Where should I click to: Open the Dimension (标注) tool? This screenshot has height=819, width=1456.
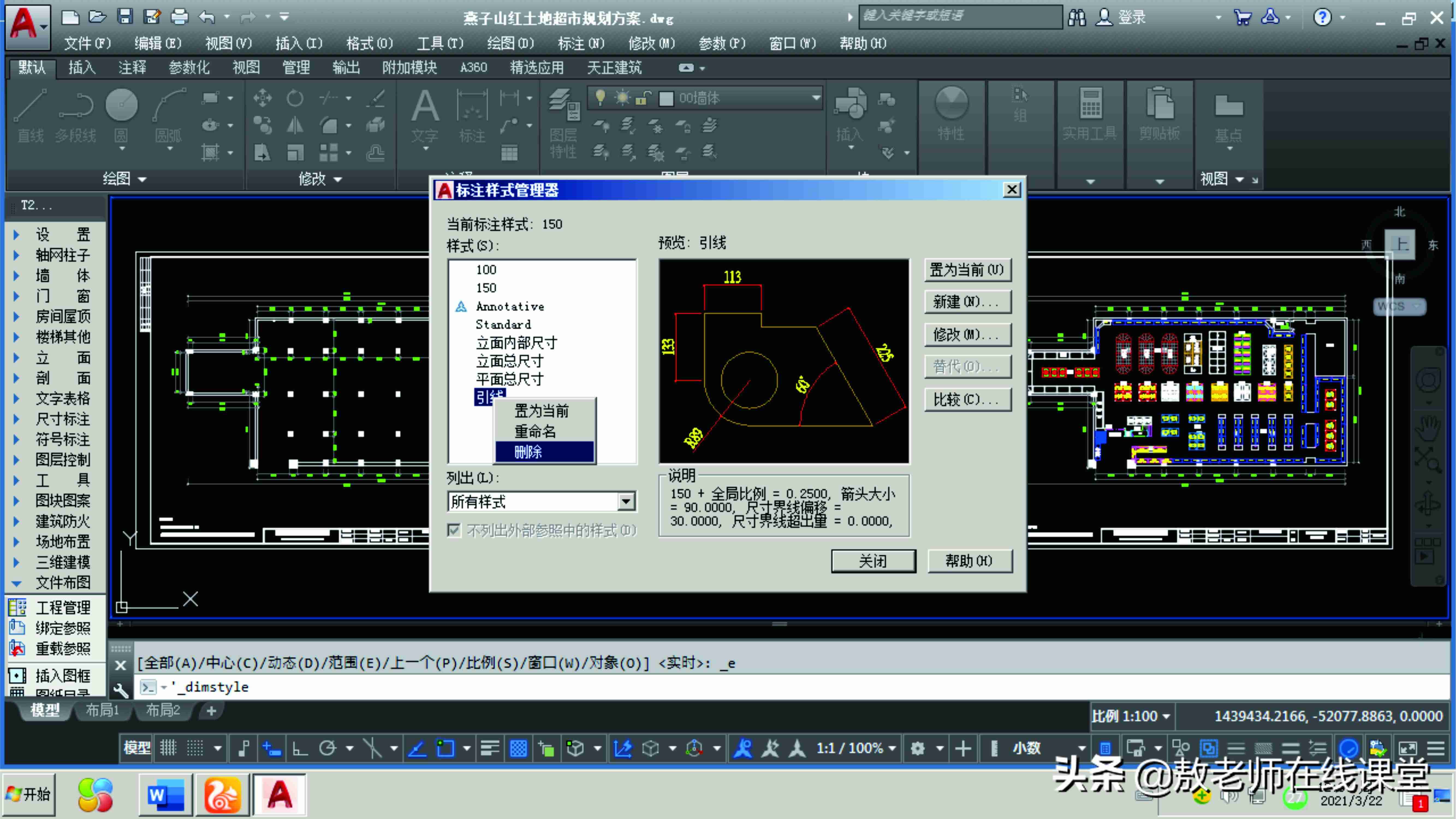(472, 116)
